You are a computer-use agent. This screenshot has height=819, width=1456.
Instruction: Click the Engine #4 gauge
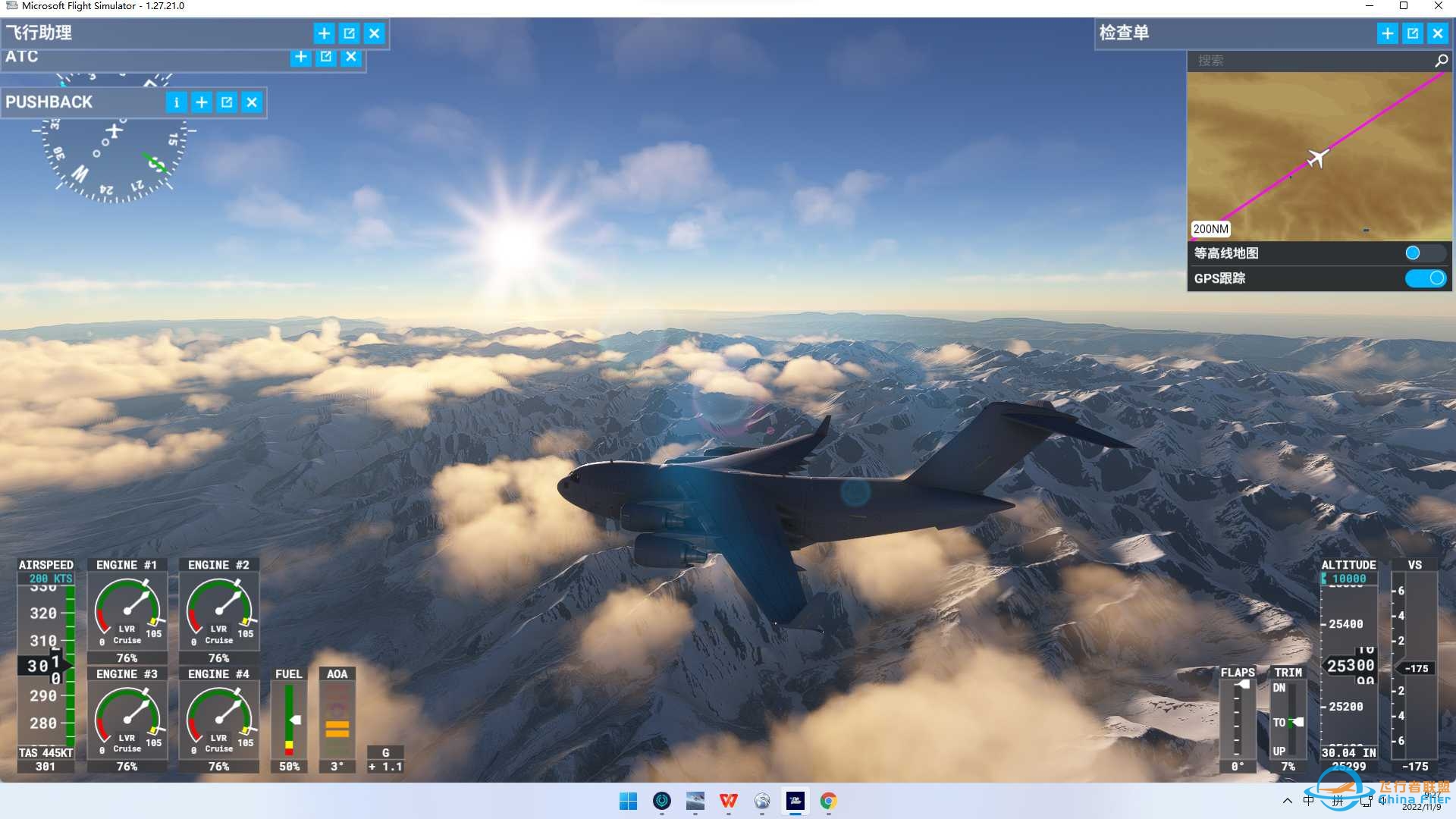[218, 720]
